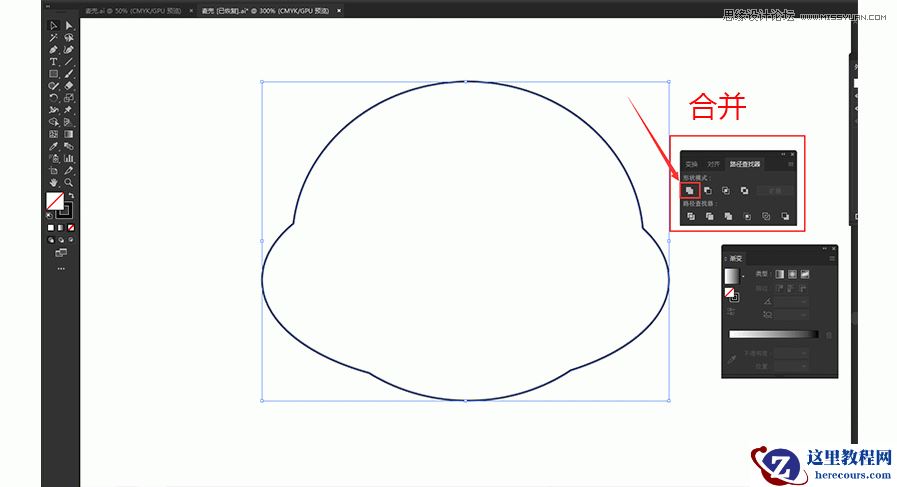Select the Lasso tool

pyautogui.click(x=69, y=38)
